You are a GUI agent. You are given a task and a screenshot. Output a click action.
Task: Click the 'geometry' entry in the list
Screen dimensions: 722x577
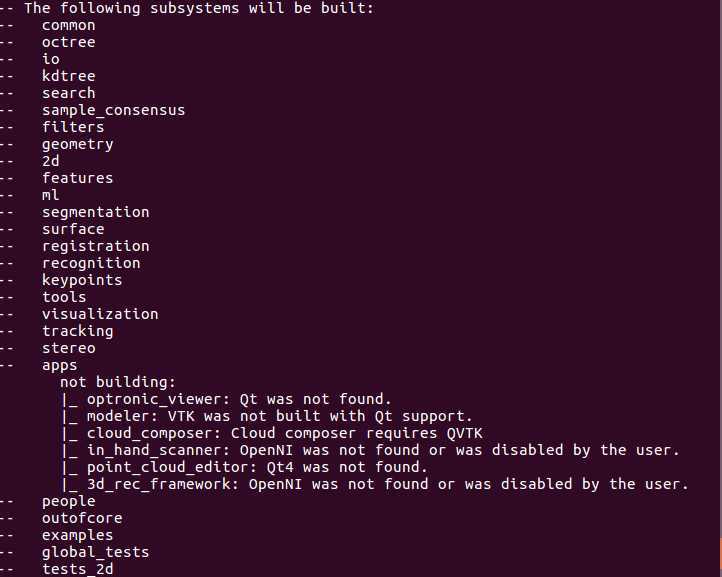point(77,144)
